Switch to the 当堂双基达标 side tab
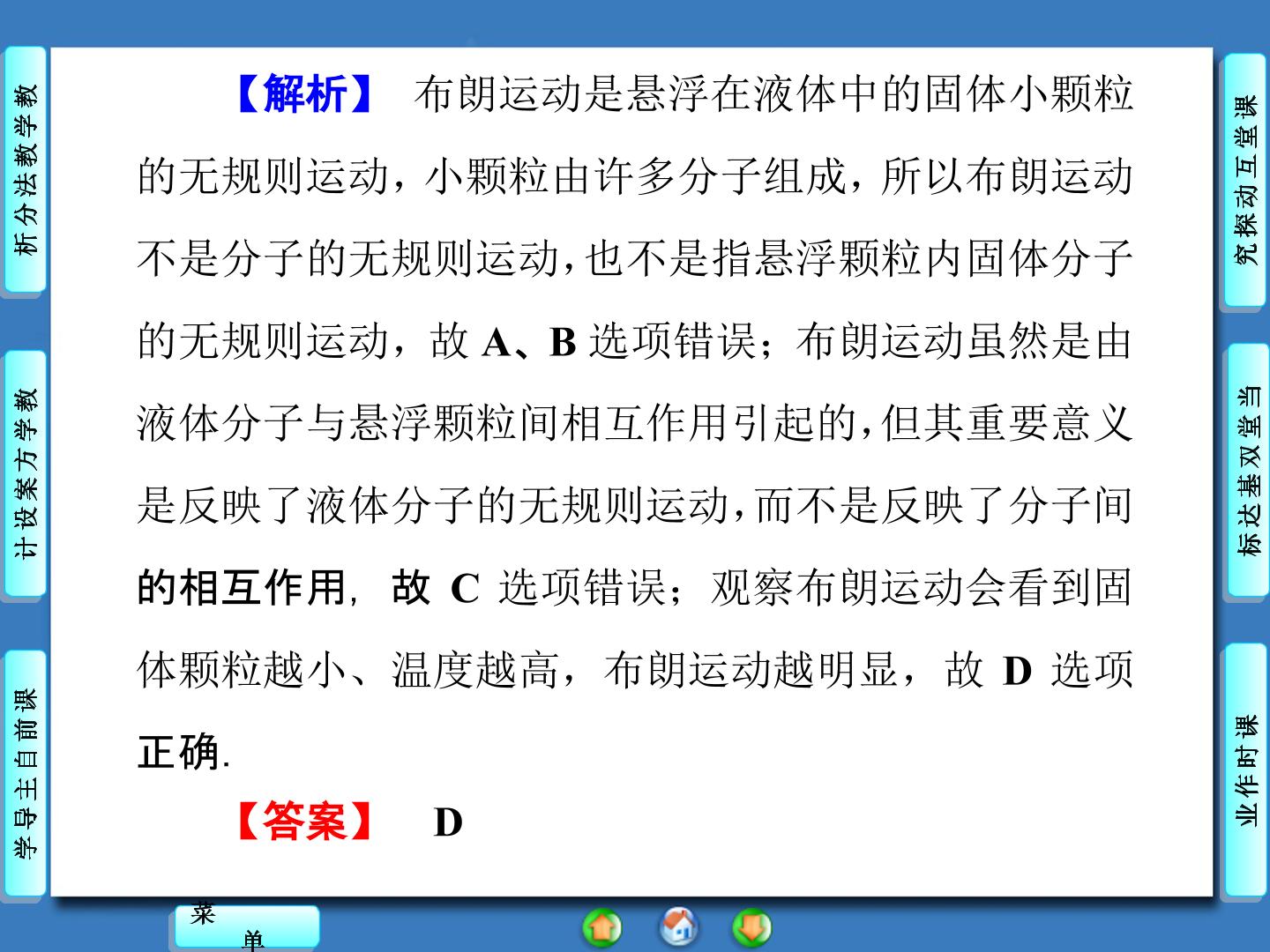1270x952 pixels. coord(1245,472)
